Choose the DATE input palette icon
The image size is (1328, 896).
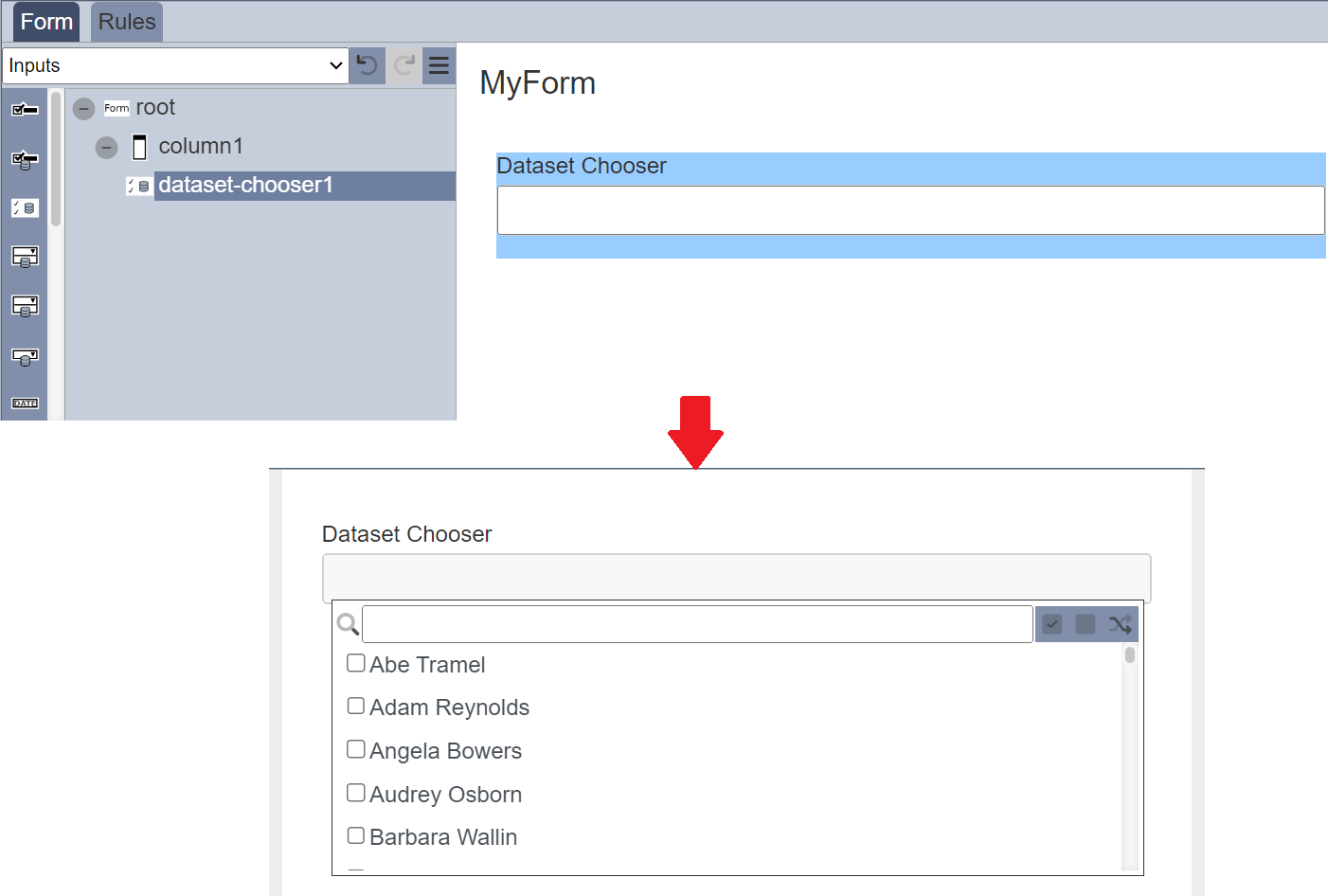tap(25, 403)
